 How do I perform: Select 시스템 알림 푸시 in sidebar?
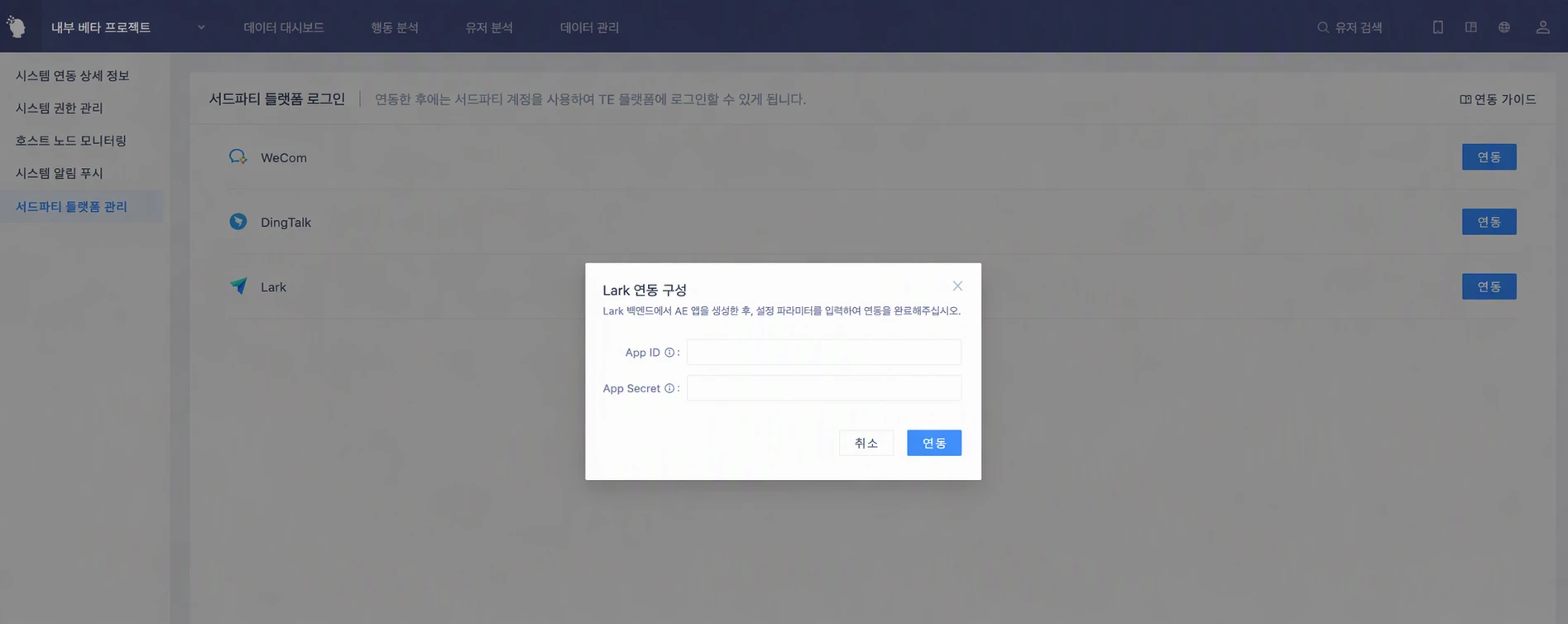(60, 173)
